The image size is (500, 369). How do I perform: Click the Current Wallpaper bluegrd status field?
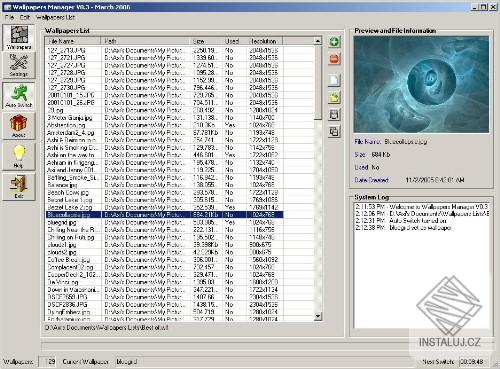127,361
